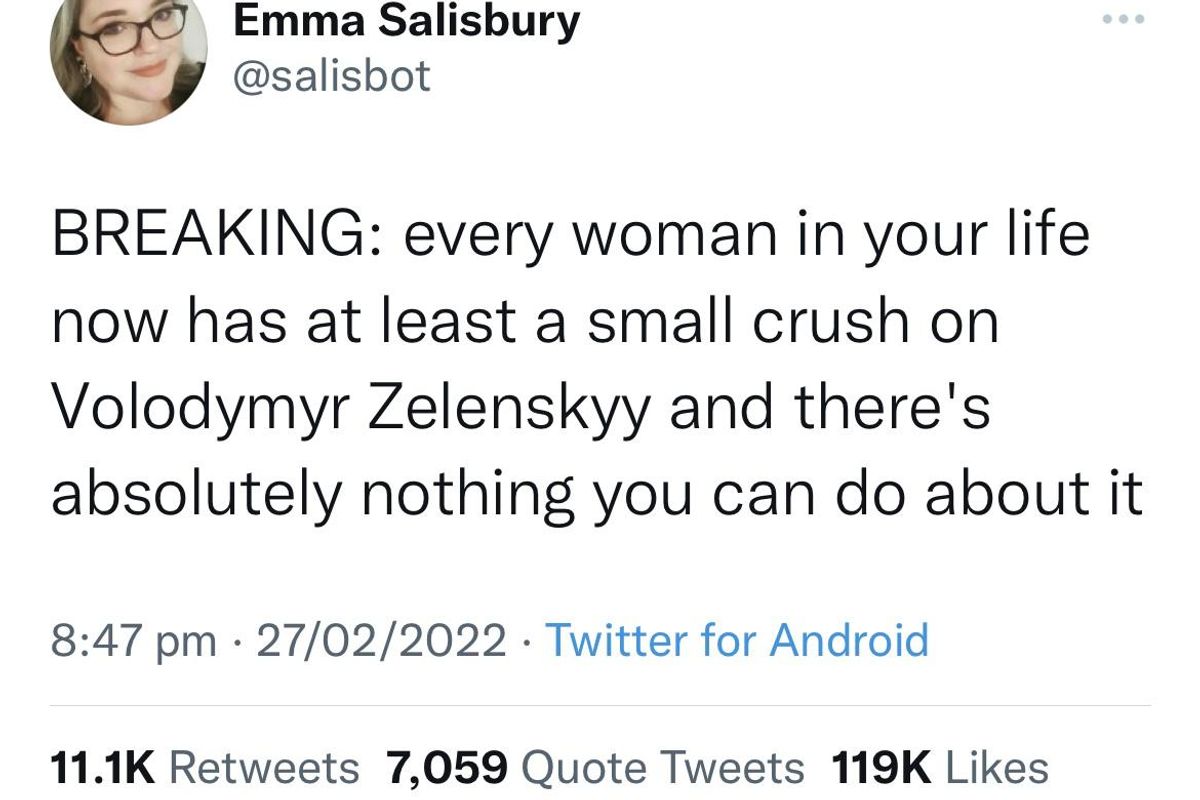The height and width of the screenshot is (800, 1200).
Task: Click the @salisbot handle
Action: tap(331, 76)
